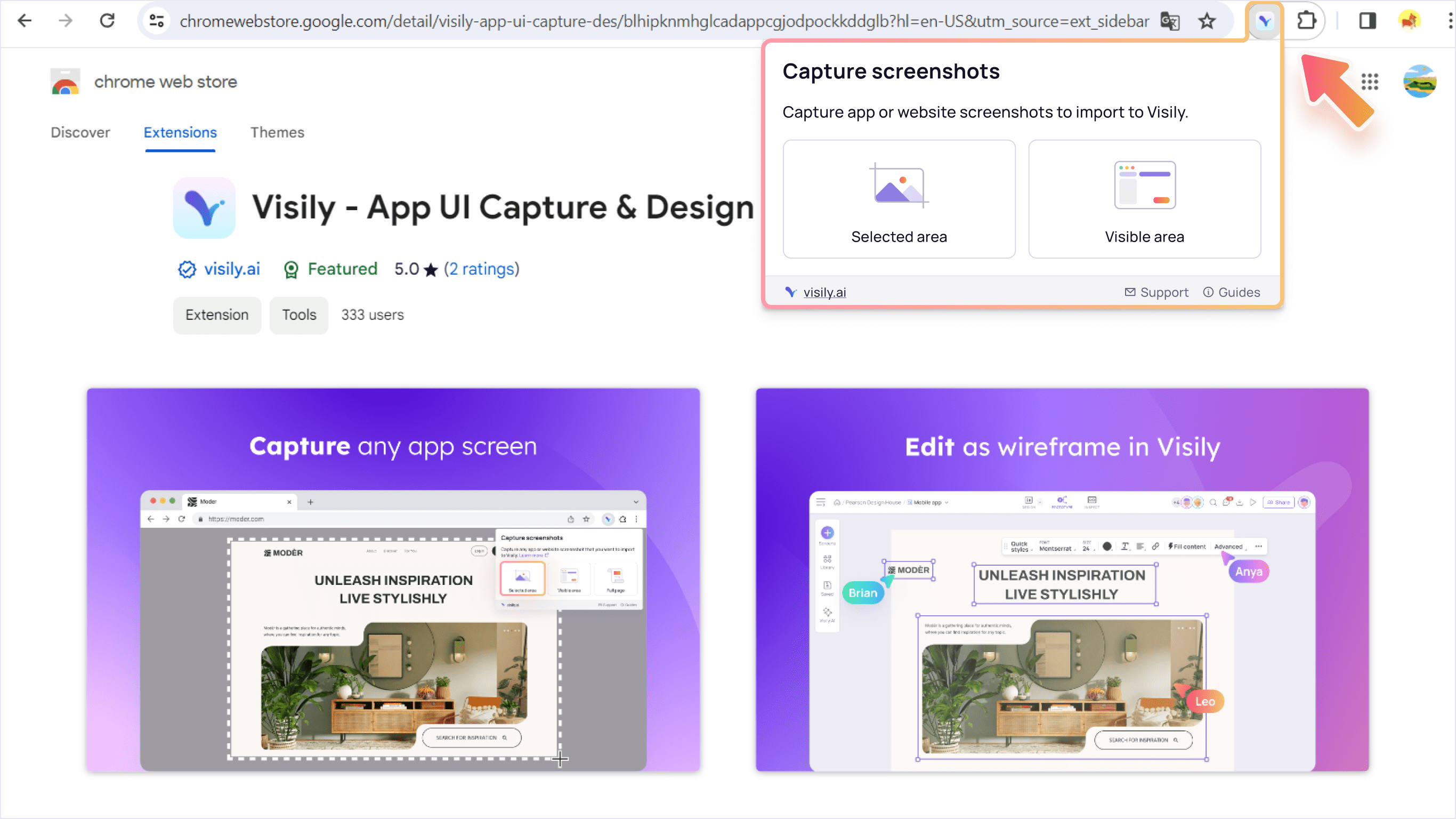Open the visily.ai publisher link
The width and height of the screenshot is (1456, 819).
232,269
